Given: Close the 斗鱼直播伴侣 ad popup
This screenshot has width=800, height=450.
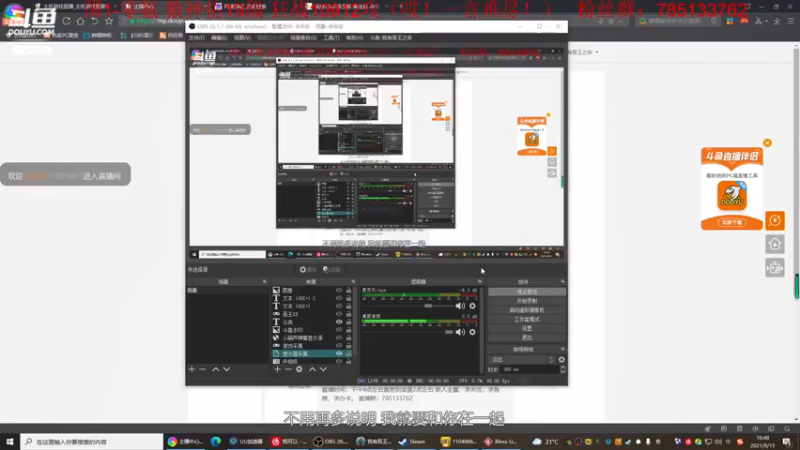Looking at the screenshot, I should click(x=767, y=143).
